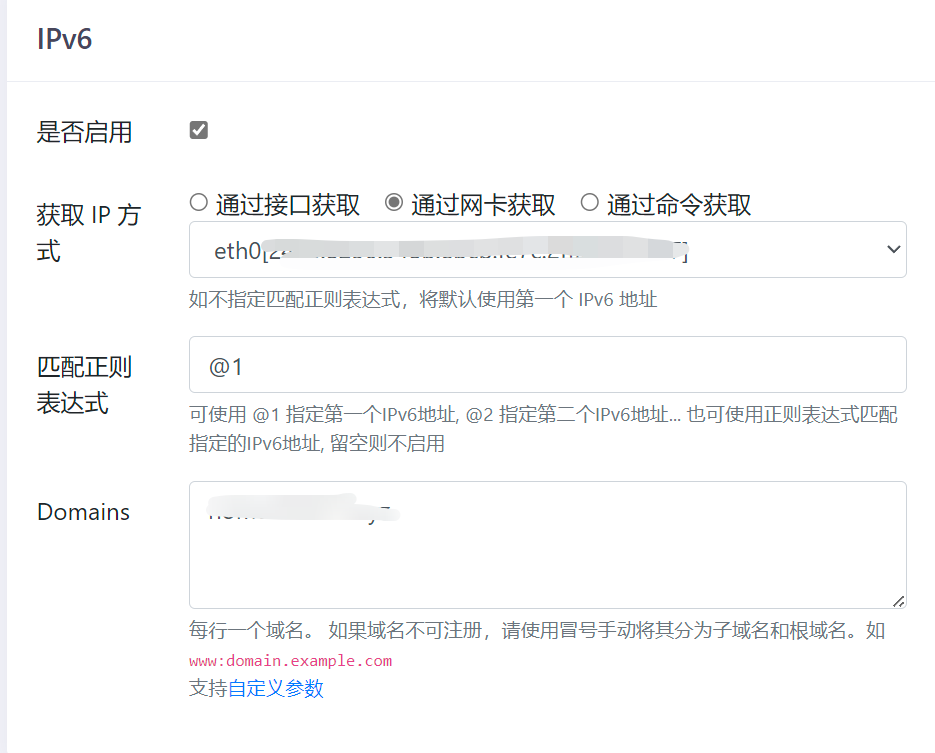Select the 通过接口获取 radio option
This screenshot has width=935, height=753.
(x=198, y=203)
